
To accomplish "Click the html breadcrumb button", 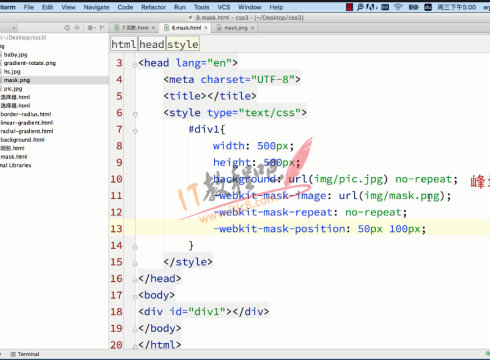I will (x=124, y=44).
